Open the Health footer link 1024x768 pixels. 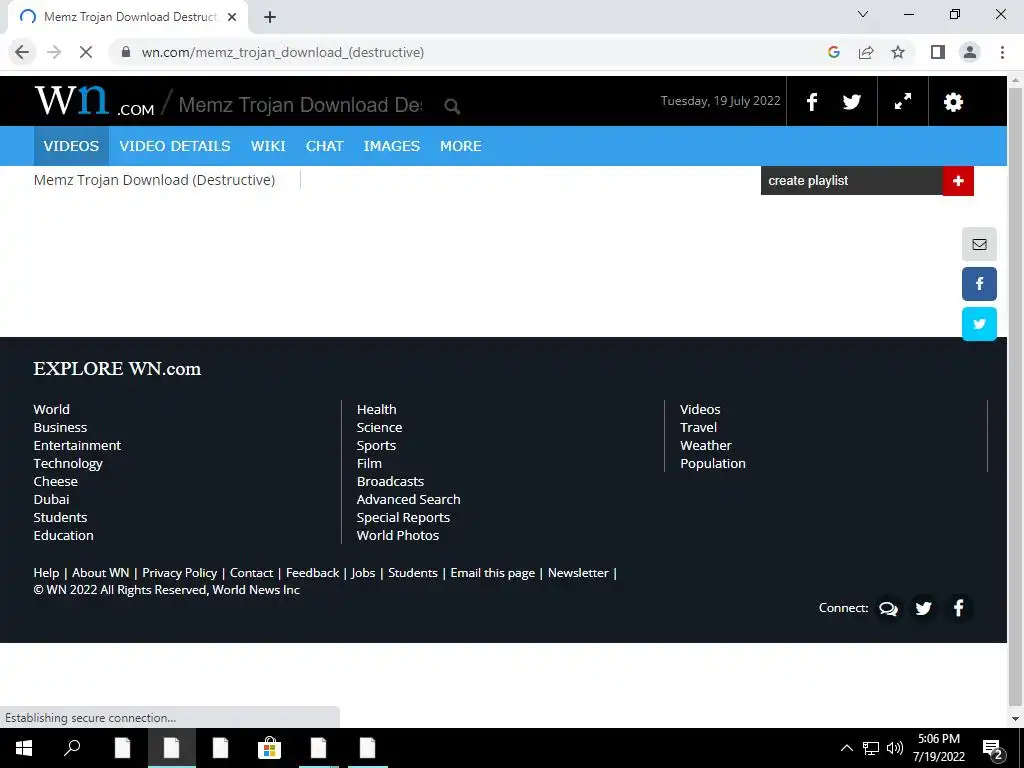pos(377,409)
